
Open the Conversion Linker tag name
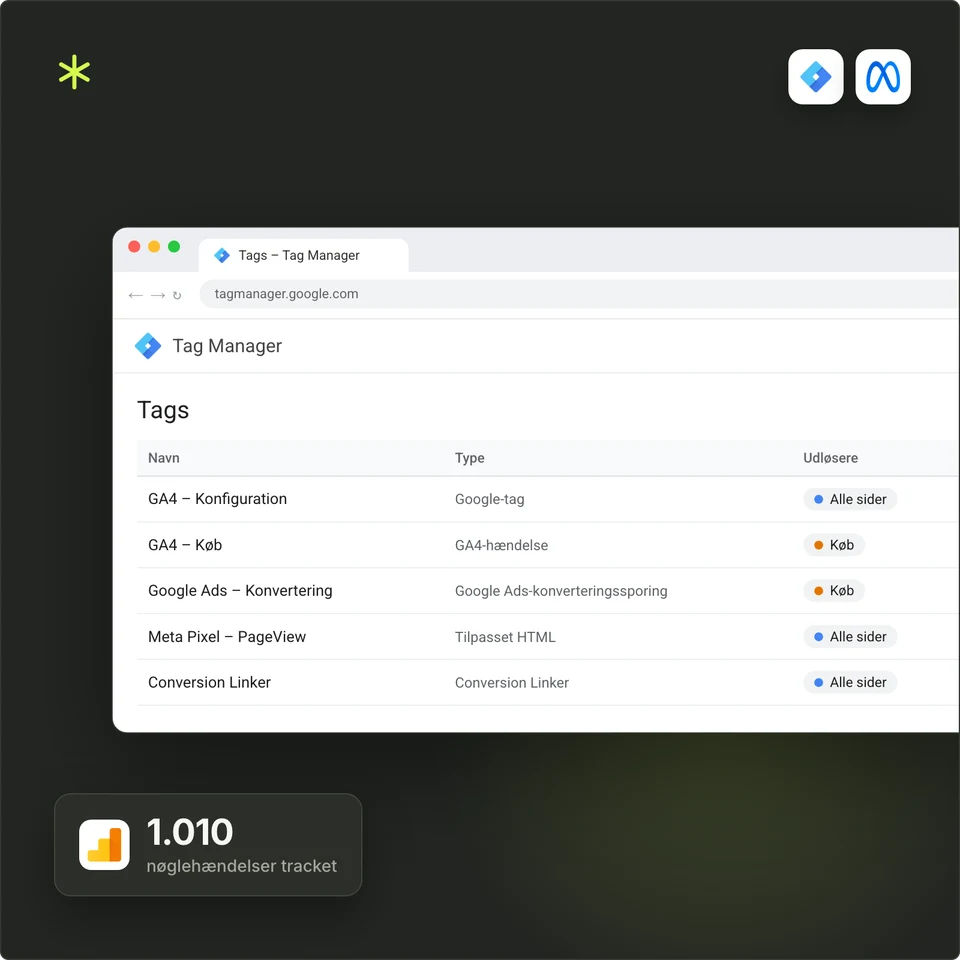click(209, 683)
